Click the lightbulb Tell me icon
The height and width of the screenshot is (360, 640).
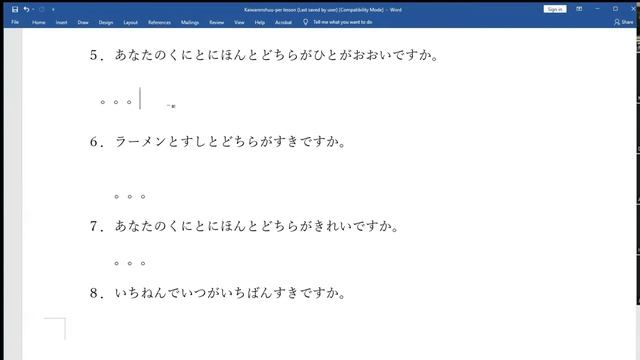305,22
